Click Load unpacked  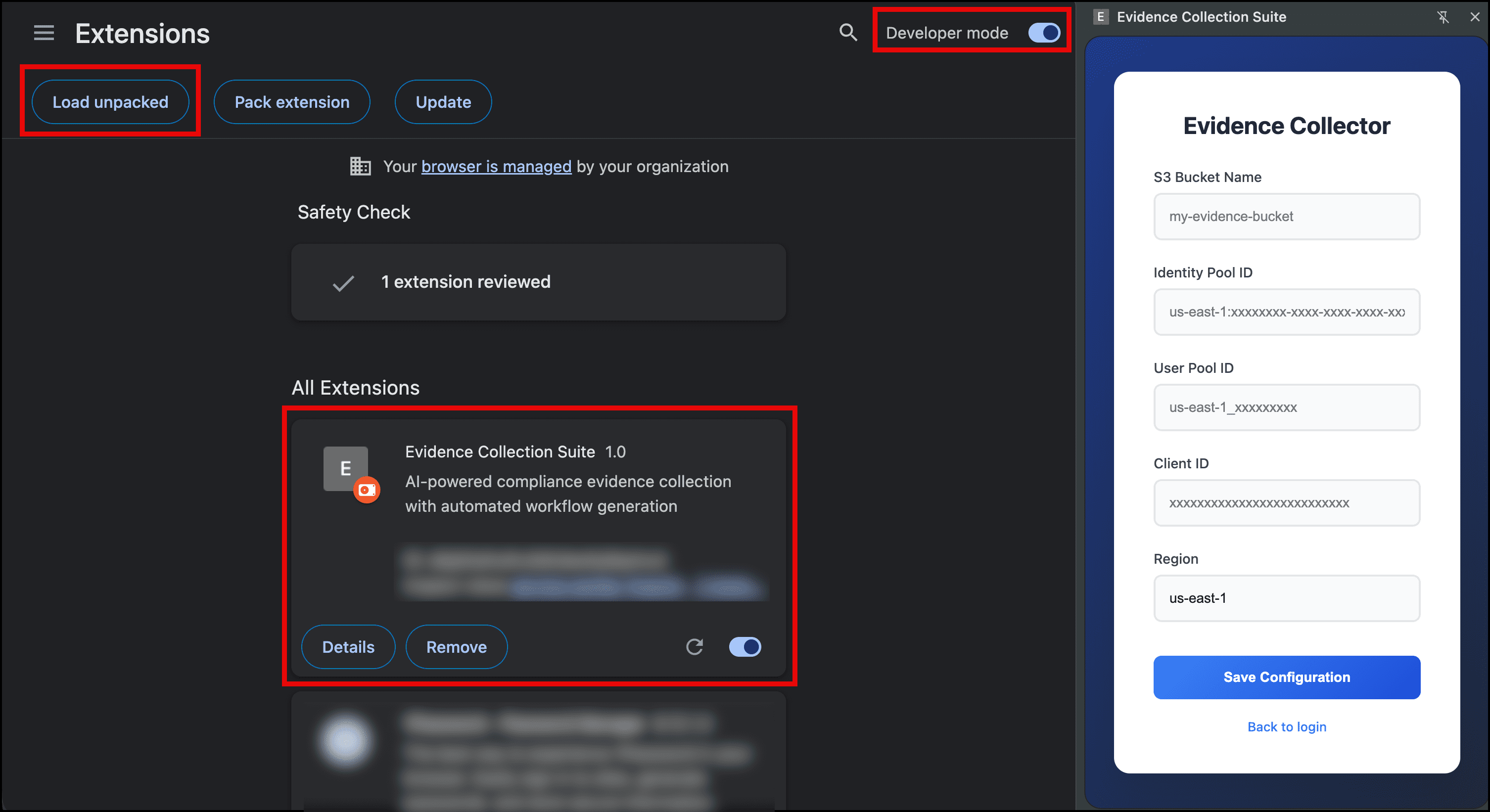pos(110,102)
